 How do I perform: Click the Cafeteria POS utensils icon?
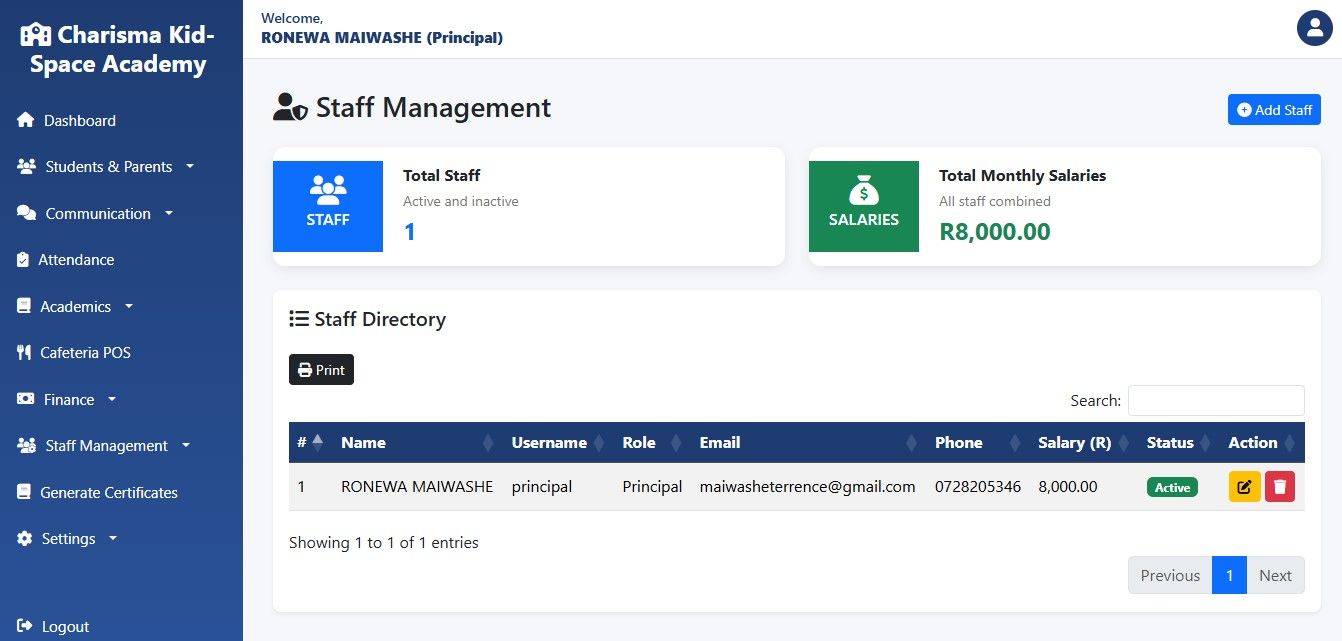[x=24, y=352]
